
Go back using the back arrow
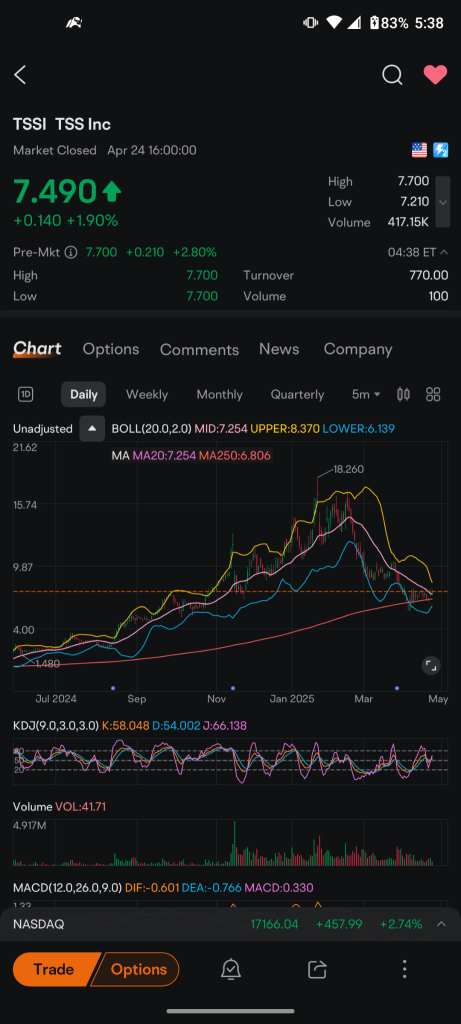[20, 75]
